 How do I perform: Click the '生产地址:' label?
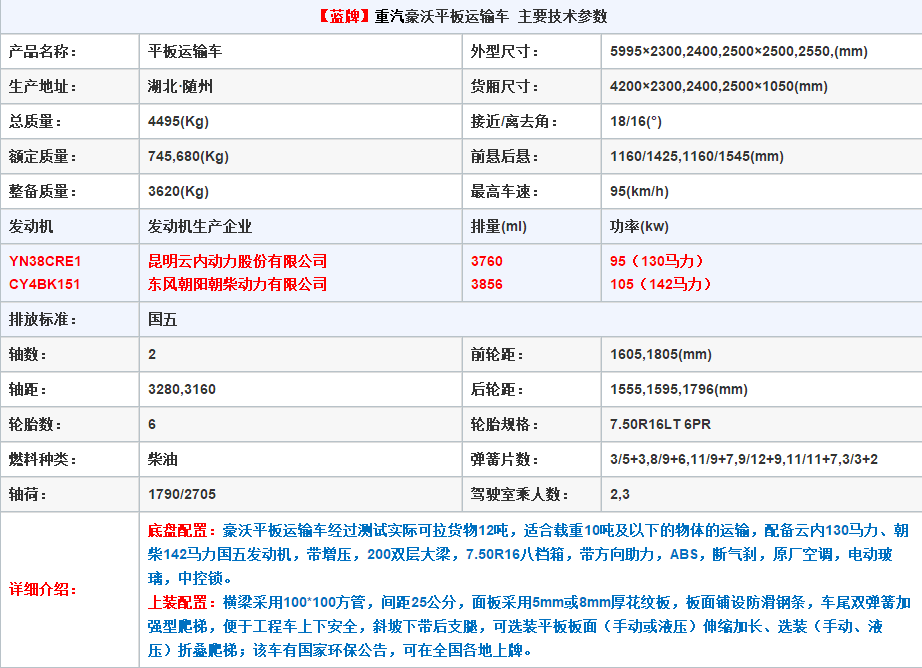click(42, 86)
